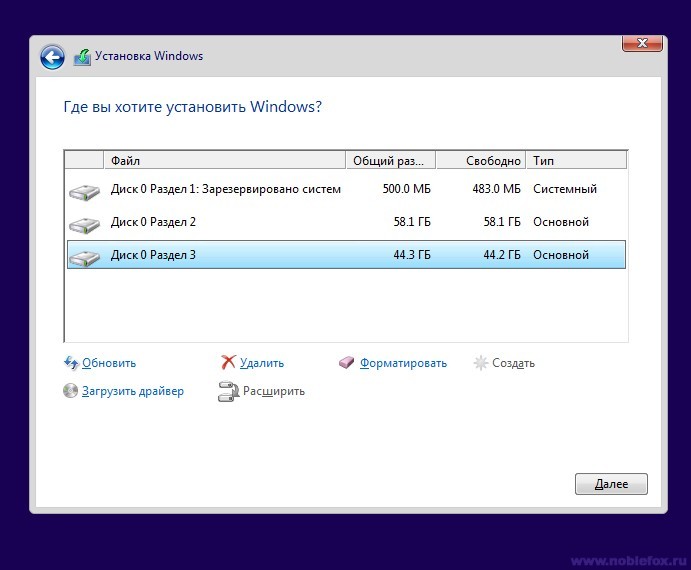Click the red X Удалить icon

click(x=228, y=362)
